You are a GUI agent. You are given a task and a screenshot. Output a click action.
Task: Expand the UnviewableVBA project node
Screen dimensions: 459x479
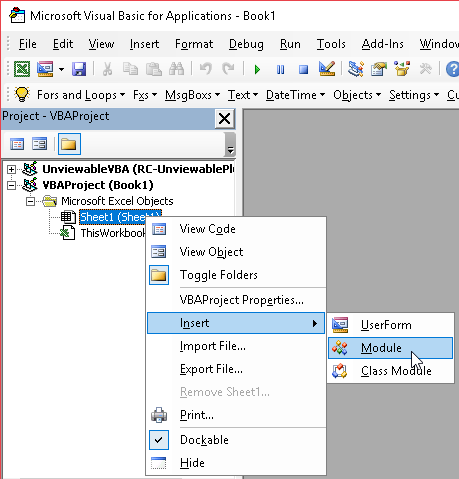(x=11, y=170)
